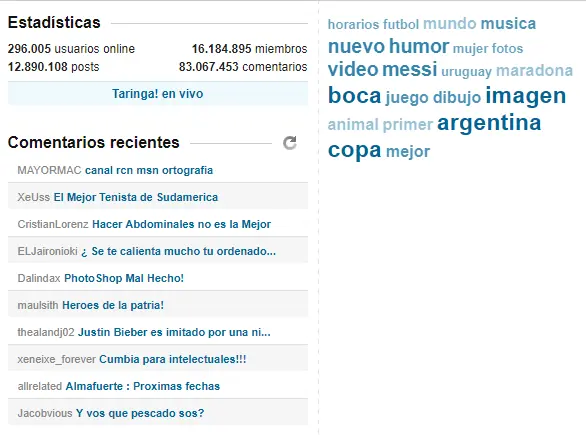This screenshot has height=435, width=586.
Task: Click the Comentarios recientes heading
Action: click(94, 142)
